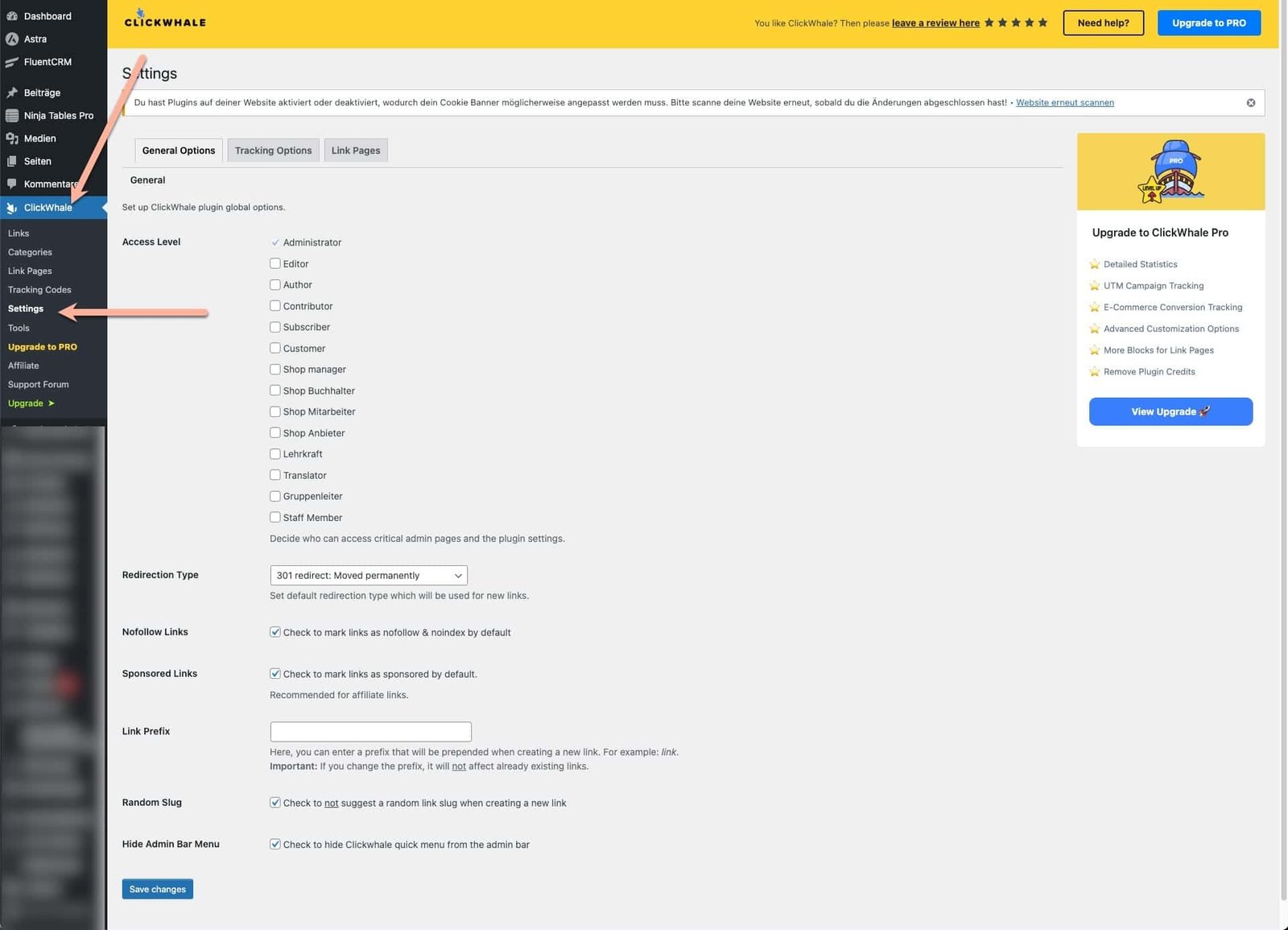The width and height of the screenshot is (1288, 930).
Task: Dismiss the cookie banner notice
Action: (x=1250, y=103)
